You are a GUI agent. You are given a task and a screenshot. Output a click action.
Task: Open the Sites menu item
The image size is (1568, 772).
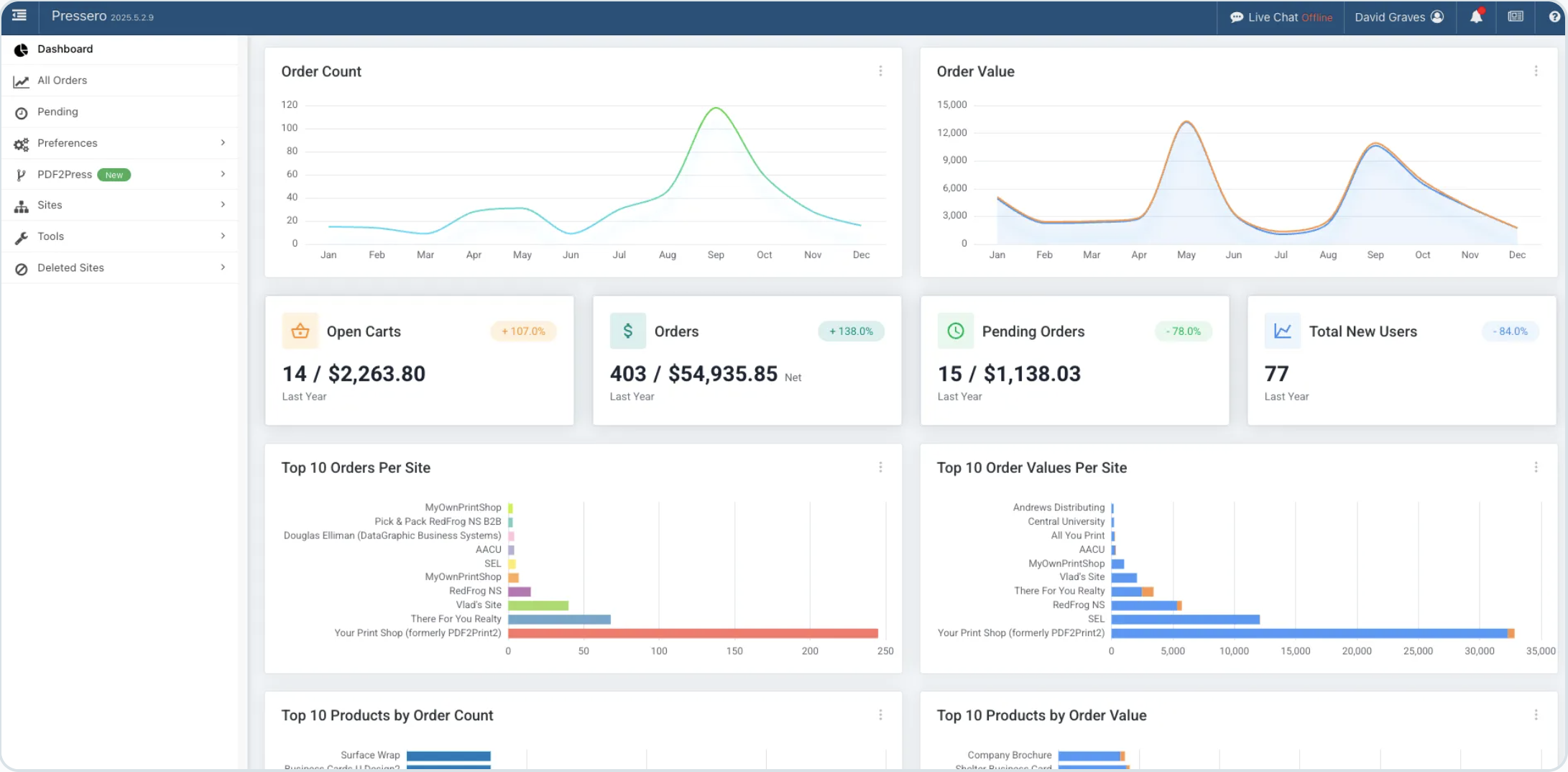120,205
